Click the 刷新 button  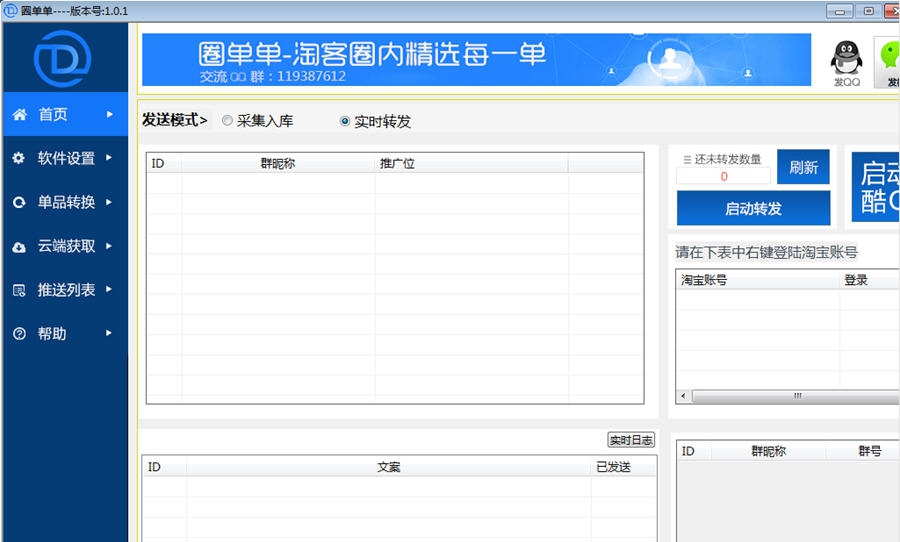(803, 167)
